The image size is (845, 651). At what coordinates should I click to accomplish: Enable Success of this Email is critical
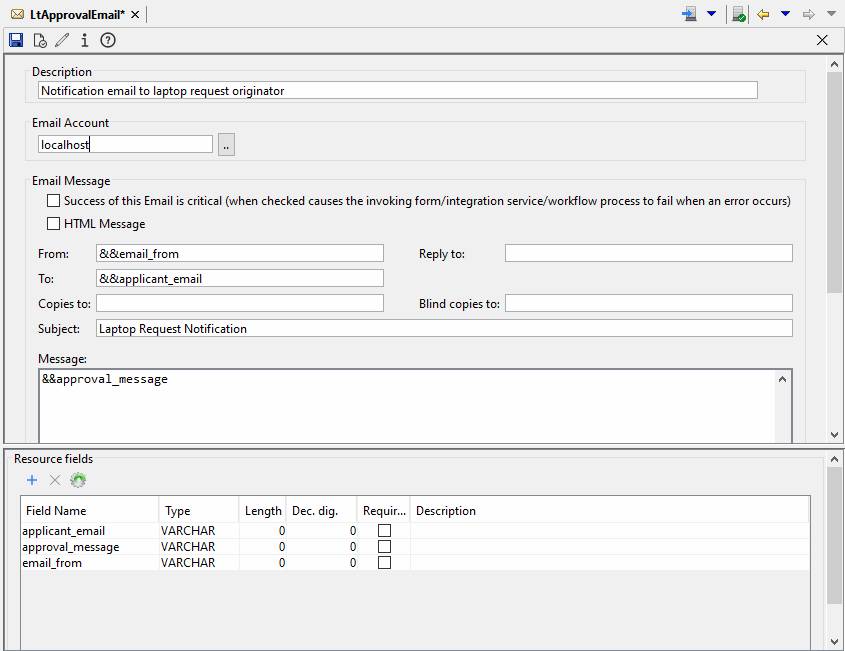54,201
